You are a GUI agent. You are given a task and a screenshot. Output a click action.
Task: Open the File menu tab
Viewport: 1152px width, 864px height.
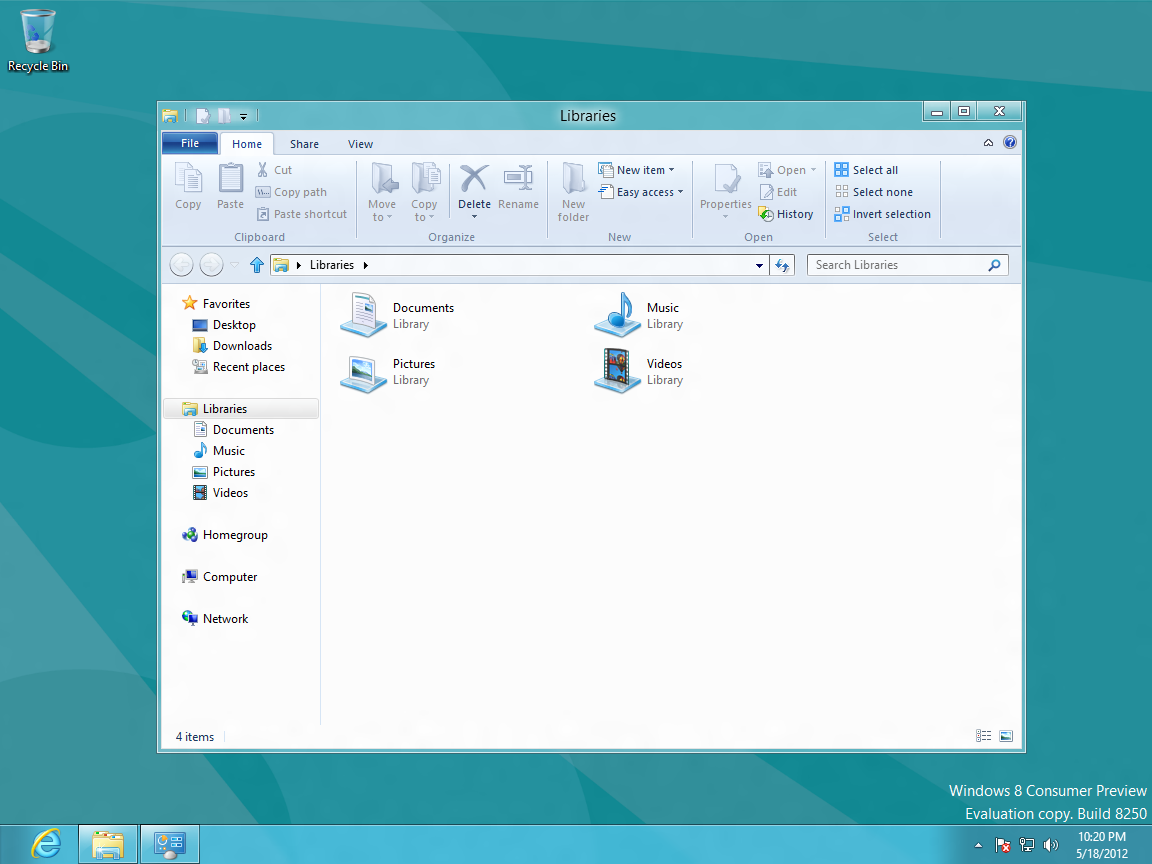(x=190, y=143)
